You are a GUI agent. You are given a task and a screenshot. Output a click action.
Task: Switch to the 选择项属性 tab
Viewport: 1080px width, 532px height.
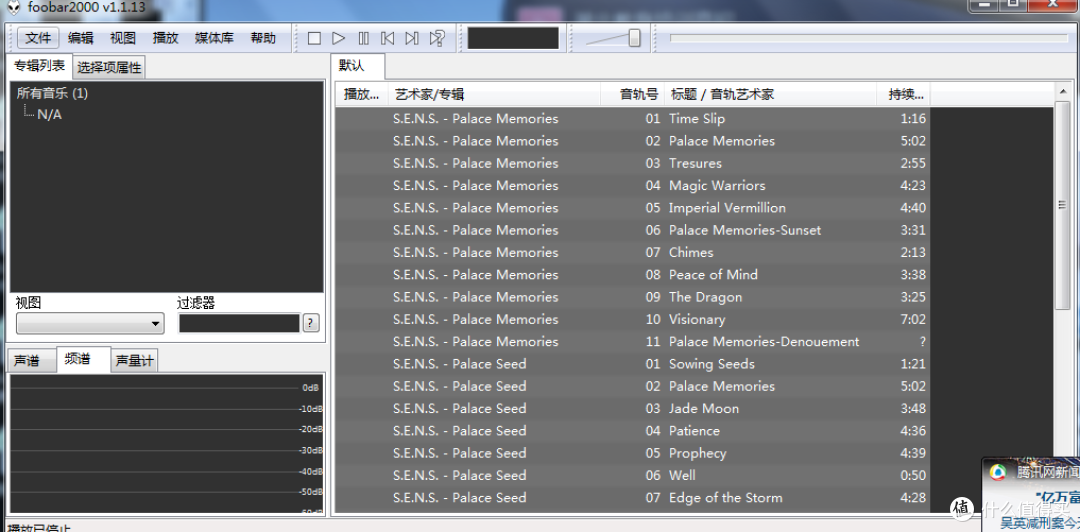coord(110,68)
